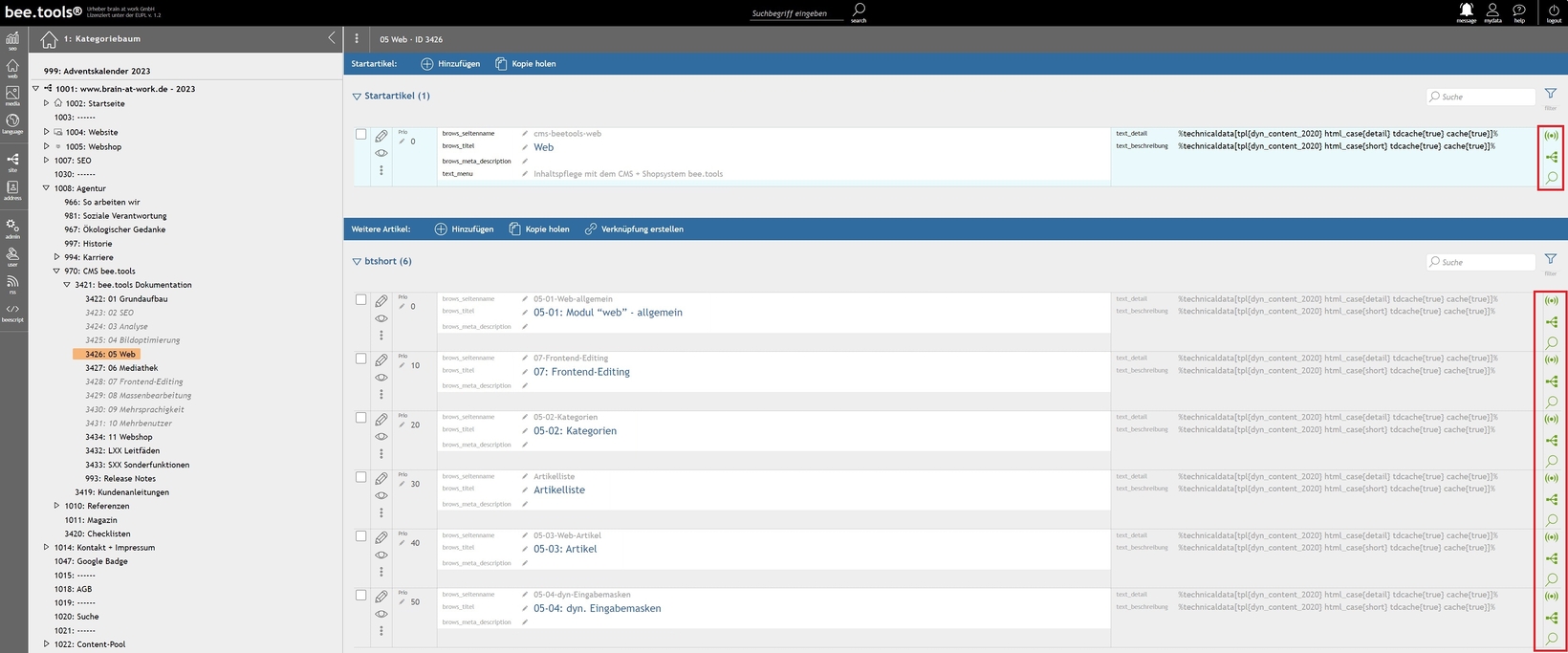The image size is (1568, 653).
Task: Edit pencil icon for 07: Frontend-Editing row
Action: click(x=381, y=360)
